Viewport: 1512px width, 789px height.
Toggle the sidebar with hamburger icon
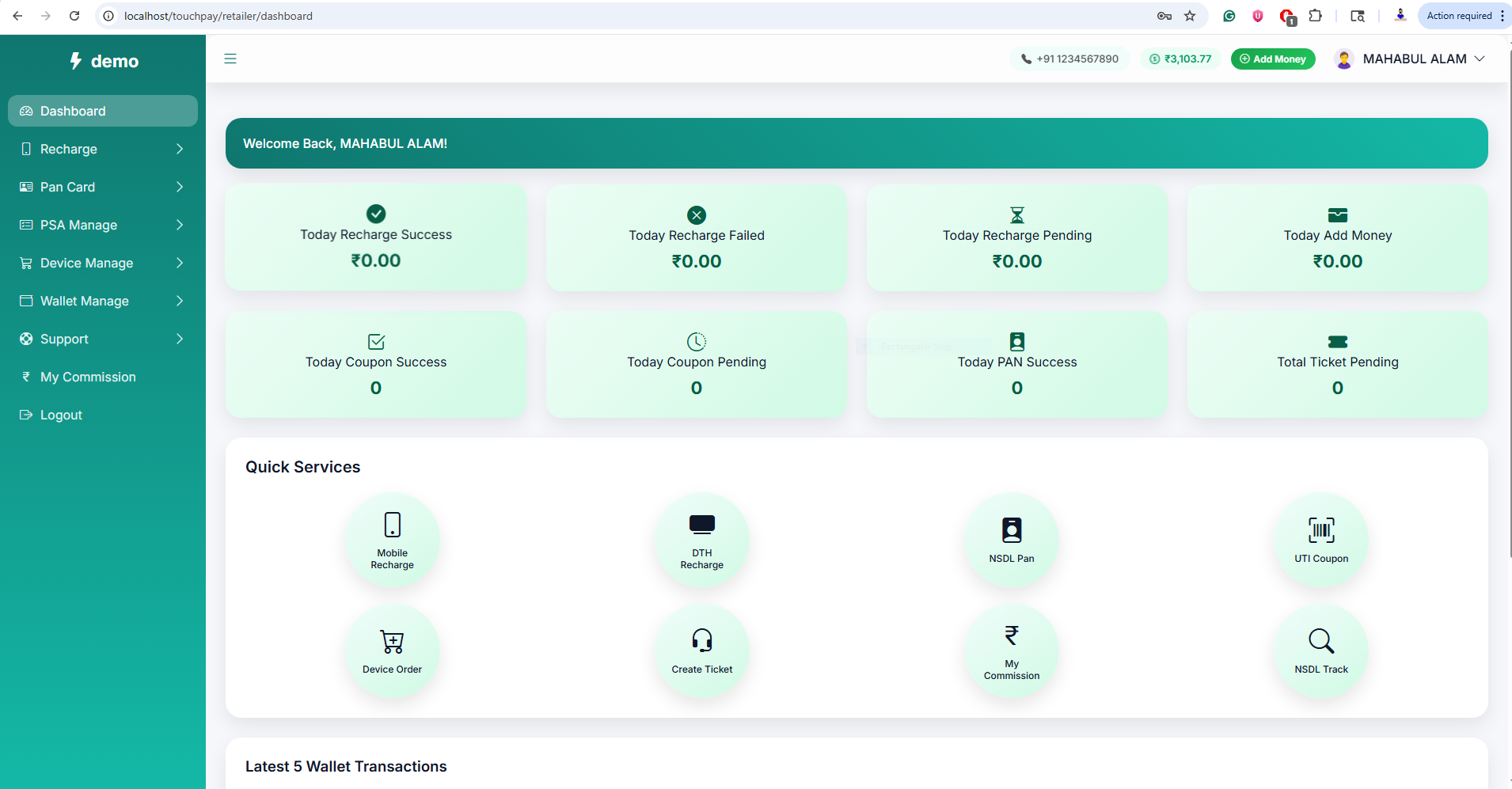point(230,59)
